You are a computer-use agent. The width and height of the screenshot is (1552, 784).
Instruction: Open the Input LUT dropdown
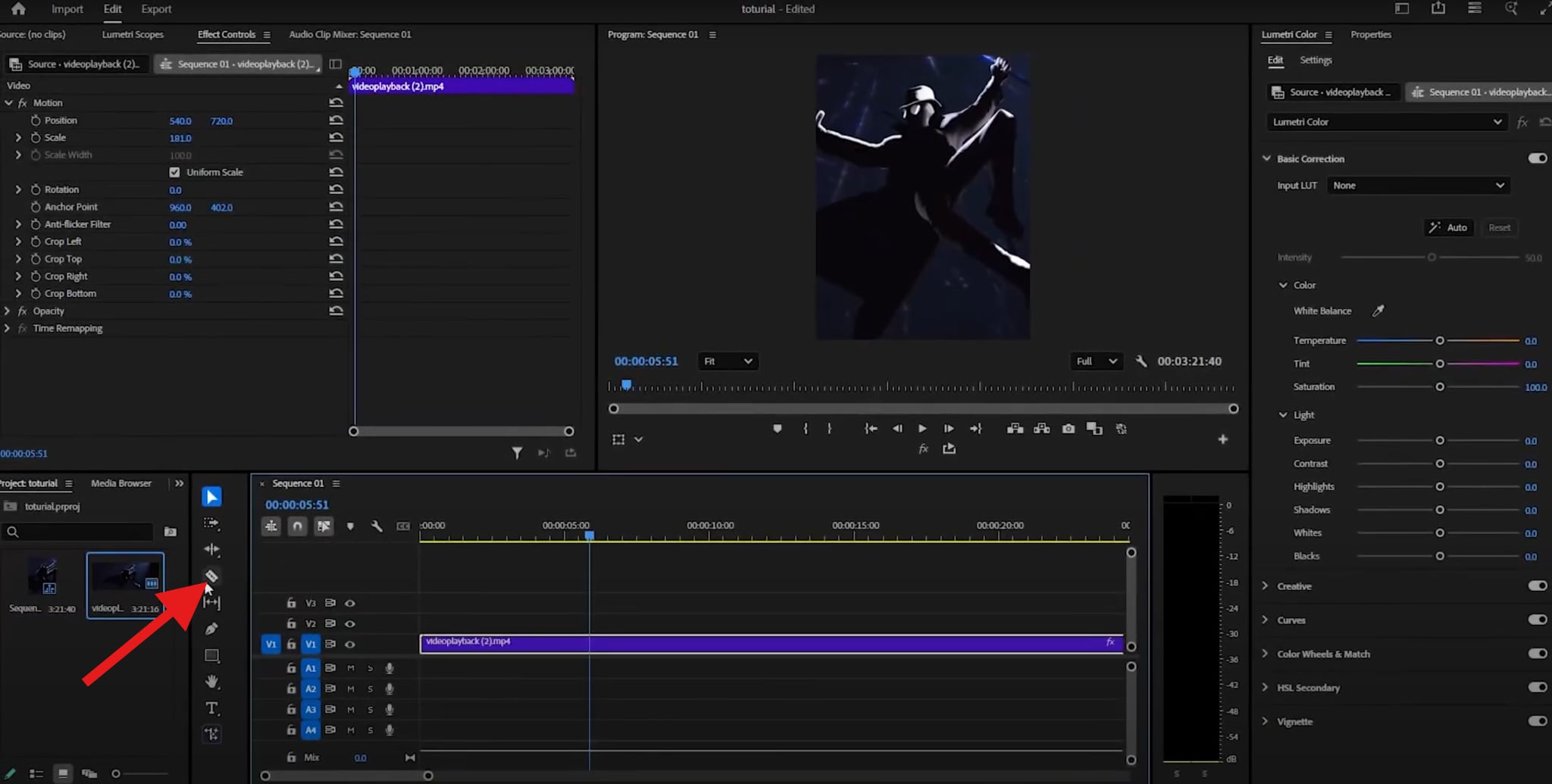tap(1417, 185)
